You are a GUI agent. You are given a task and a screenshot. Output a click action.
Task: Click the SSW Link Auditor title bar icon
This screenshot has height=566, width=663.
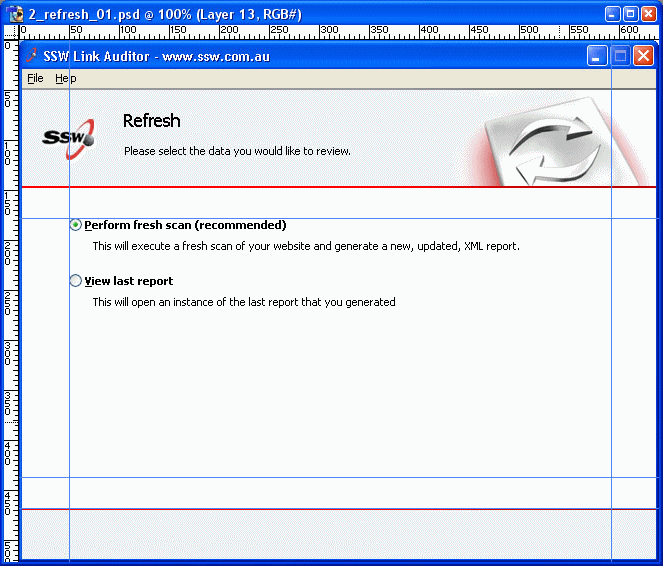click(x=32, y=56)
